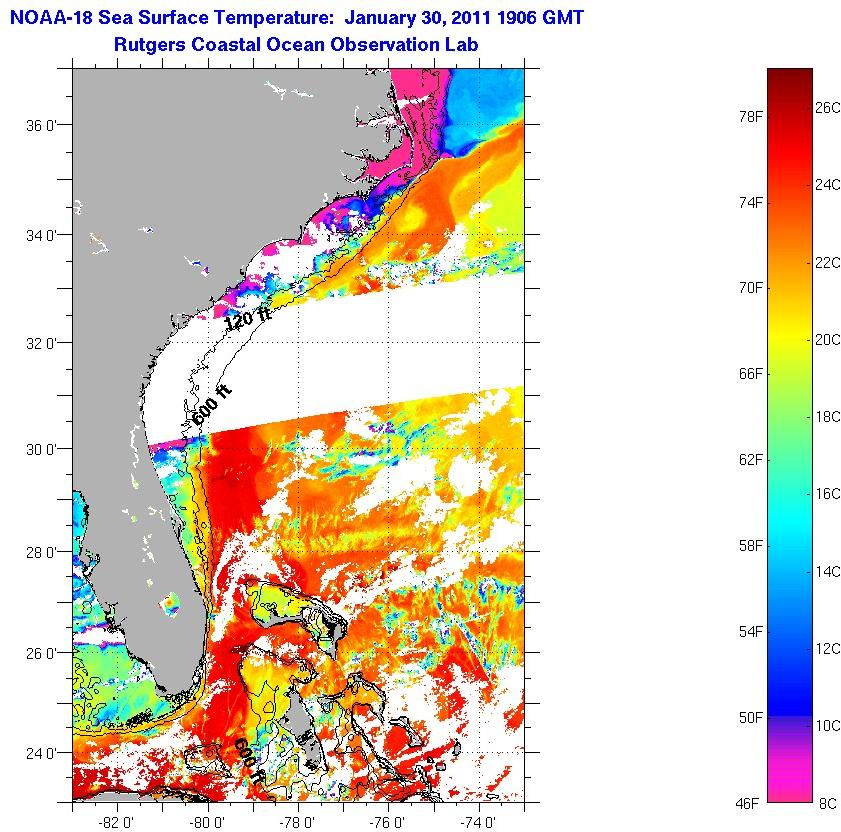Viewport: 841px width, 832px height.
Task: Click the -82 0' longitude label
Action: pyautogui.click(x=117, y=822)
